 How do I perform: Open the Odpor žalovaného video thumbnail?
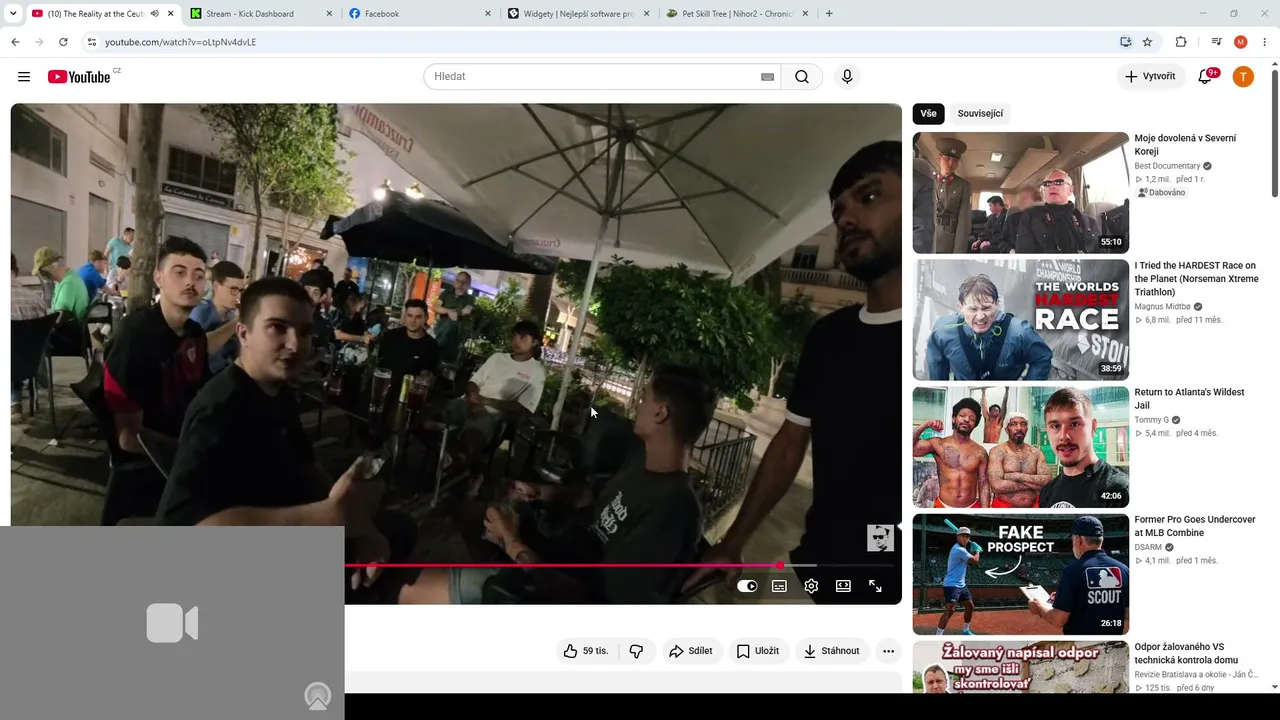click(x=1020, y=667)
